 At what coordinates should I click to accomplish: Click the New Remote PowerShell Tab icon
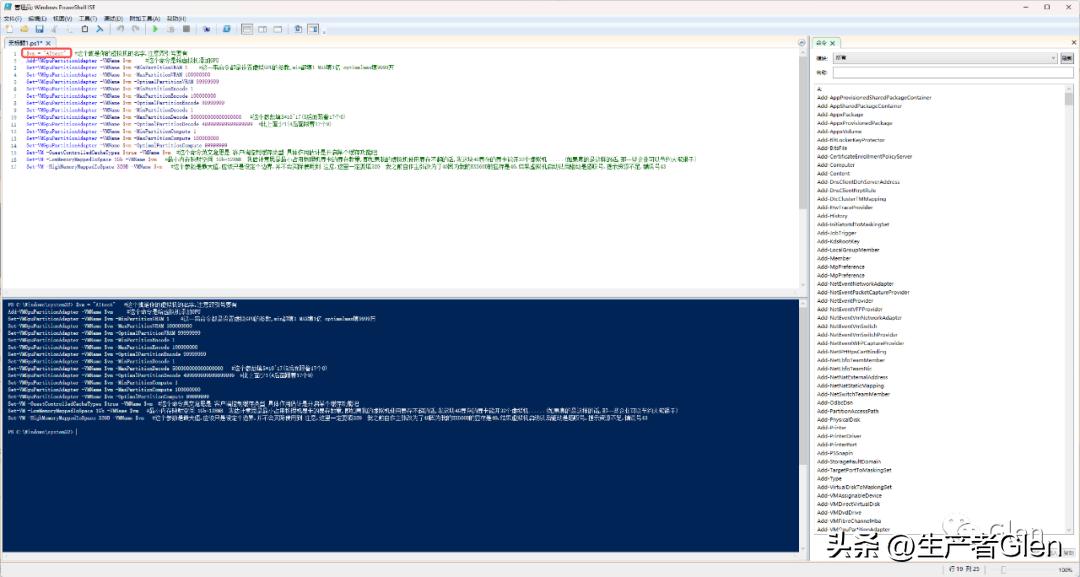tap(207, 29)
